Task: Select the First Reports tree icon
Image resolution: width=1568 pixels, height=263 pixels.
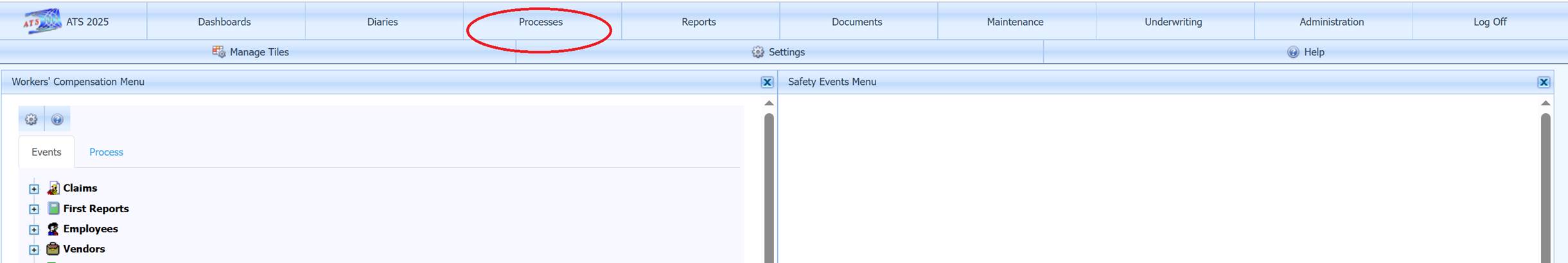Action: (53, 208)
